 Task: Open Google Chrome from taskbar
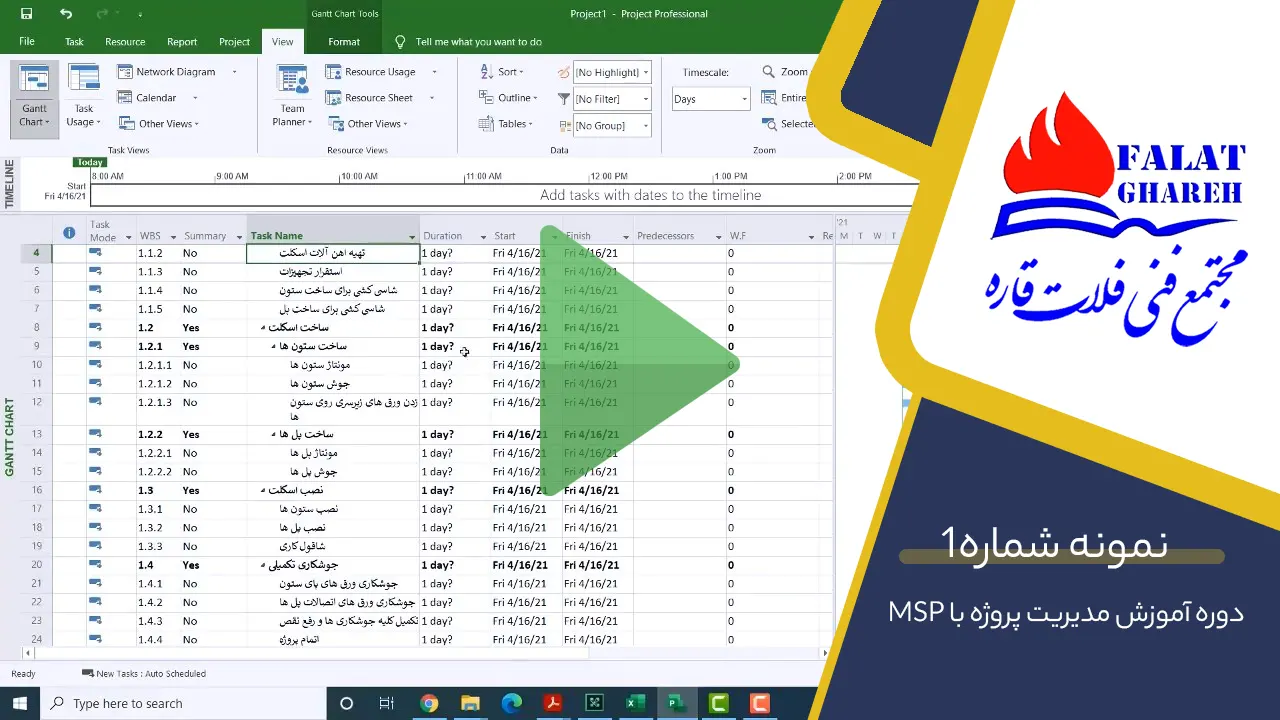429,703
